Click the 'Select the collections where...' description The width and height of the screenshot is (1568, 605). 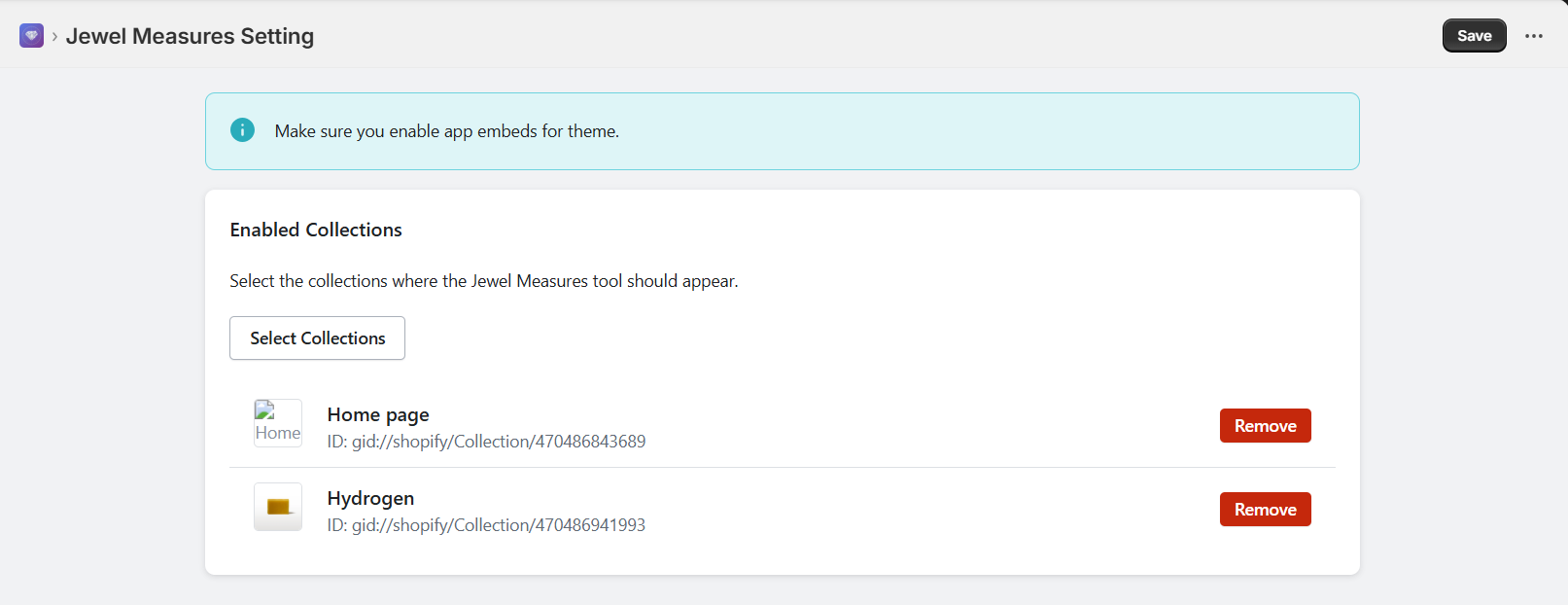(484, 281)
